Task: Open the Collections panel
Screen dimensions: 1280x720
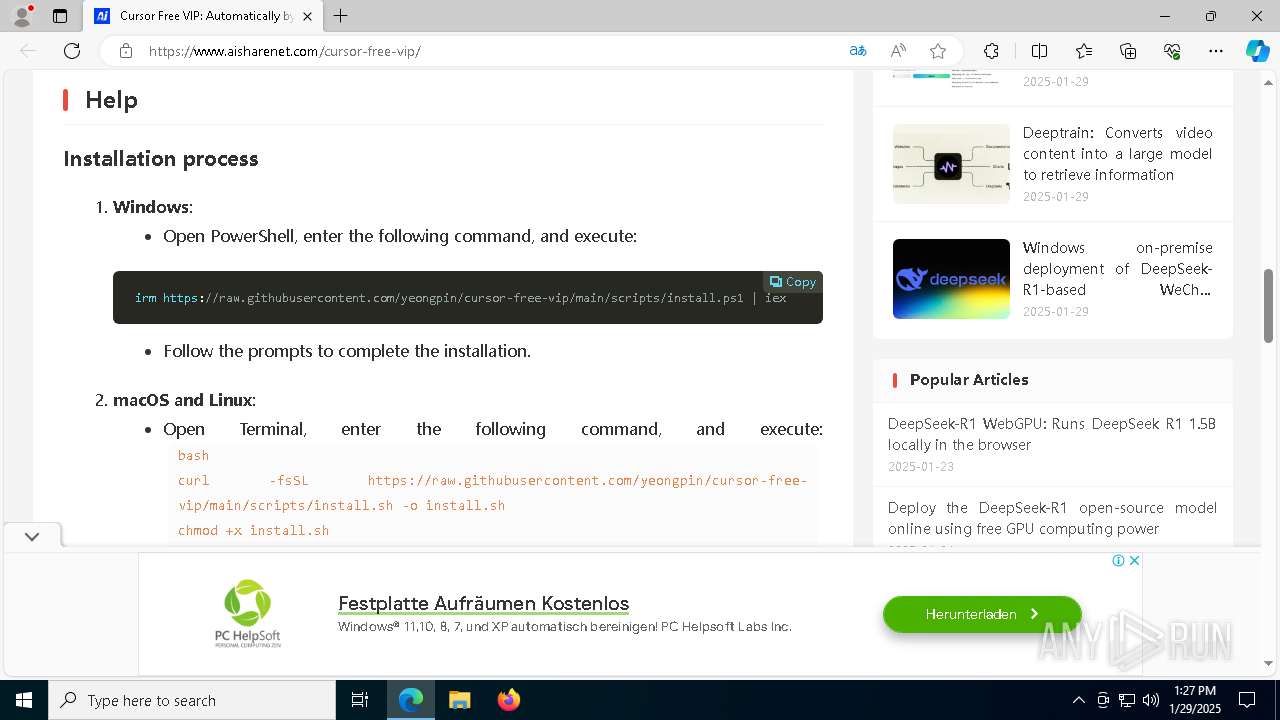Action: click(x=1128, y=51)
